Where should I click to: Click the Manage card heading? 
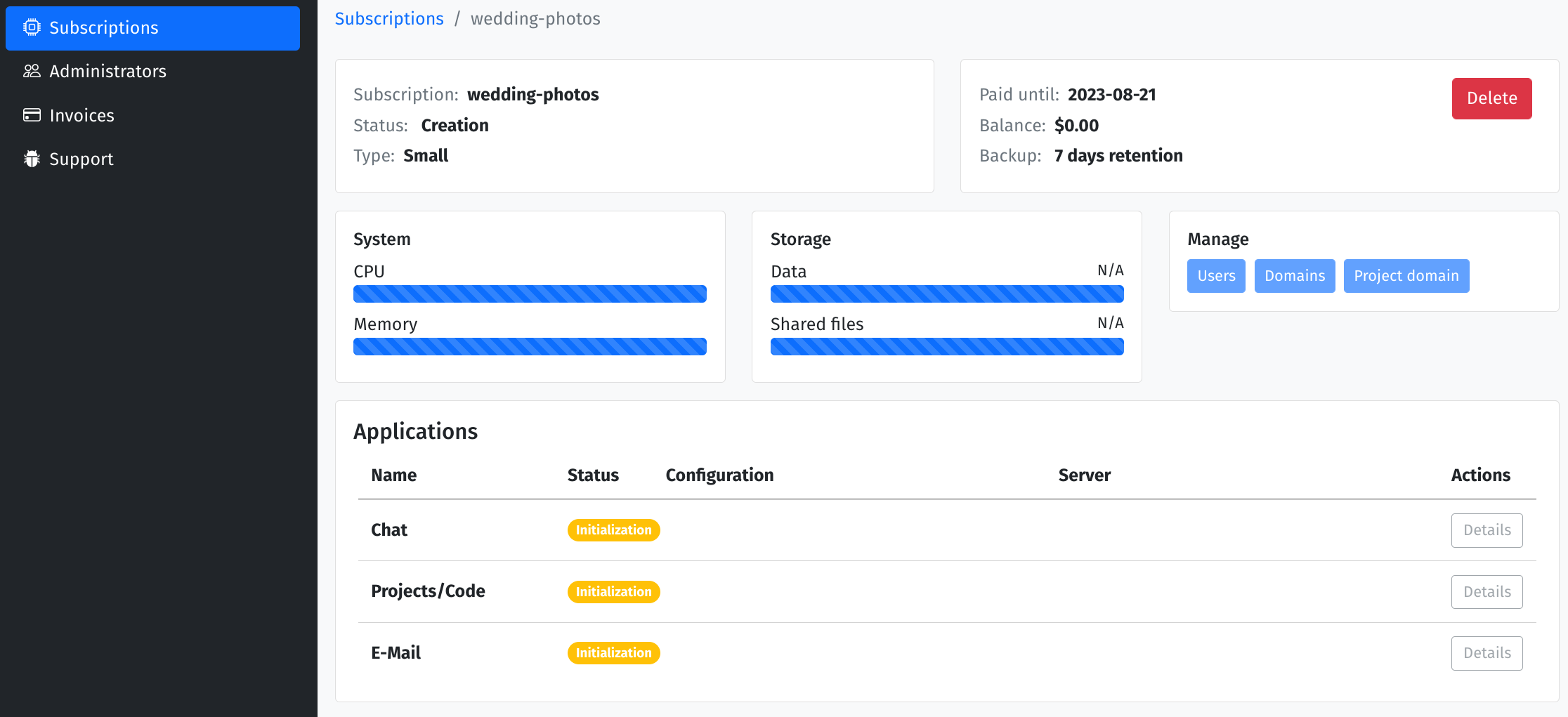1217,239
